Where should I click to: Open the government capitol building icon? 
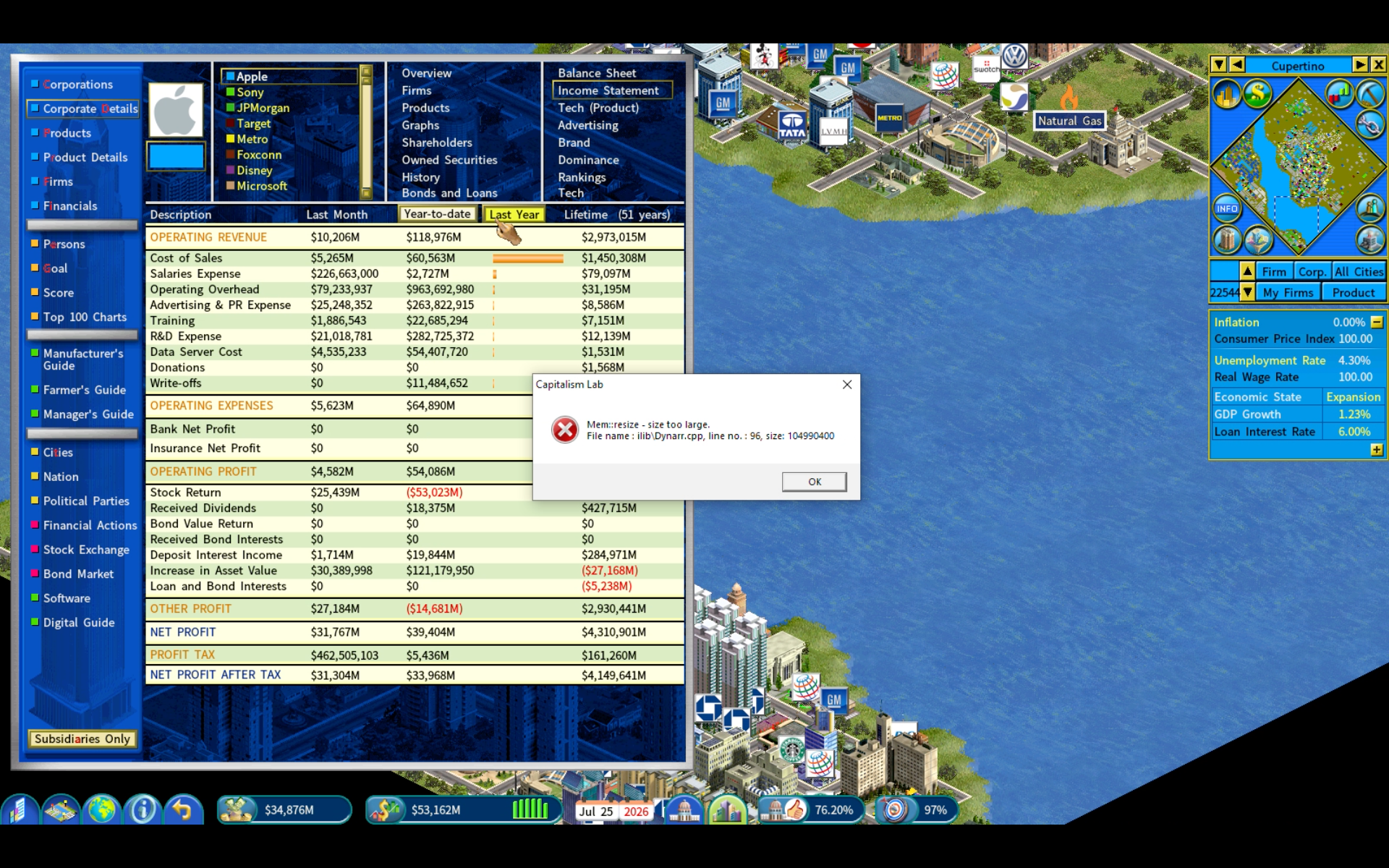684,810
